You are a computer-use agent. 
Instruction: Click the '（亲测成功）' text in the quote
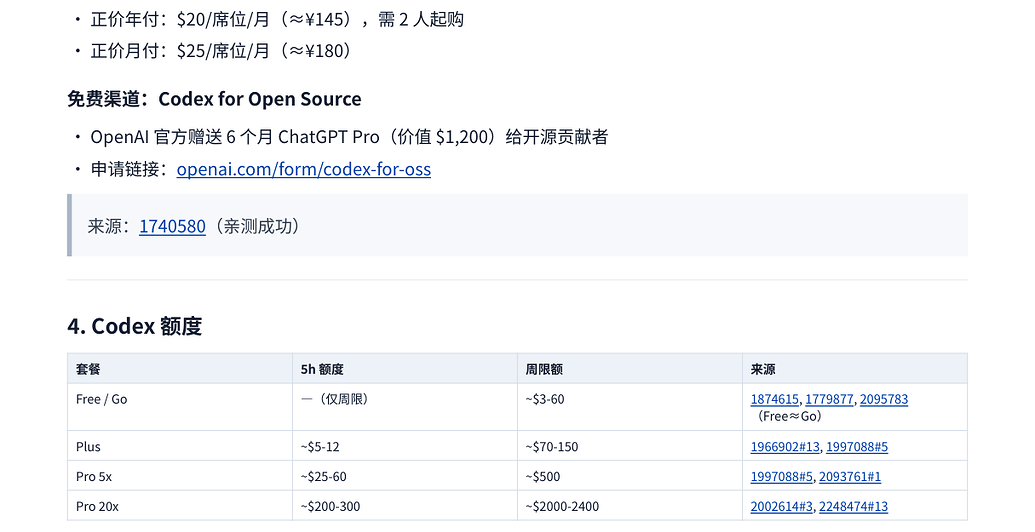[257, 226]
